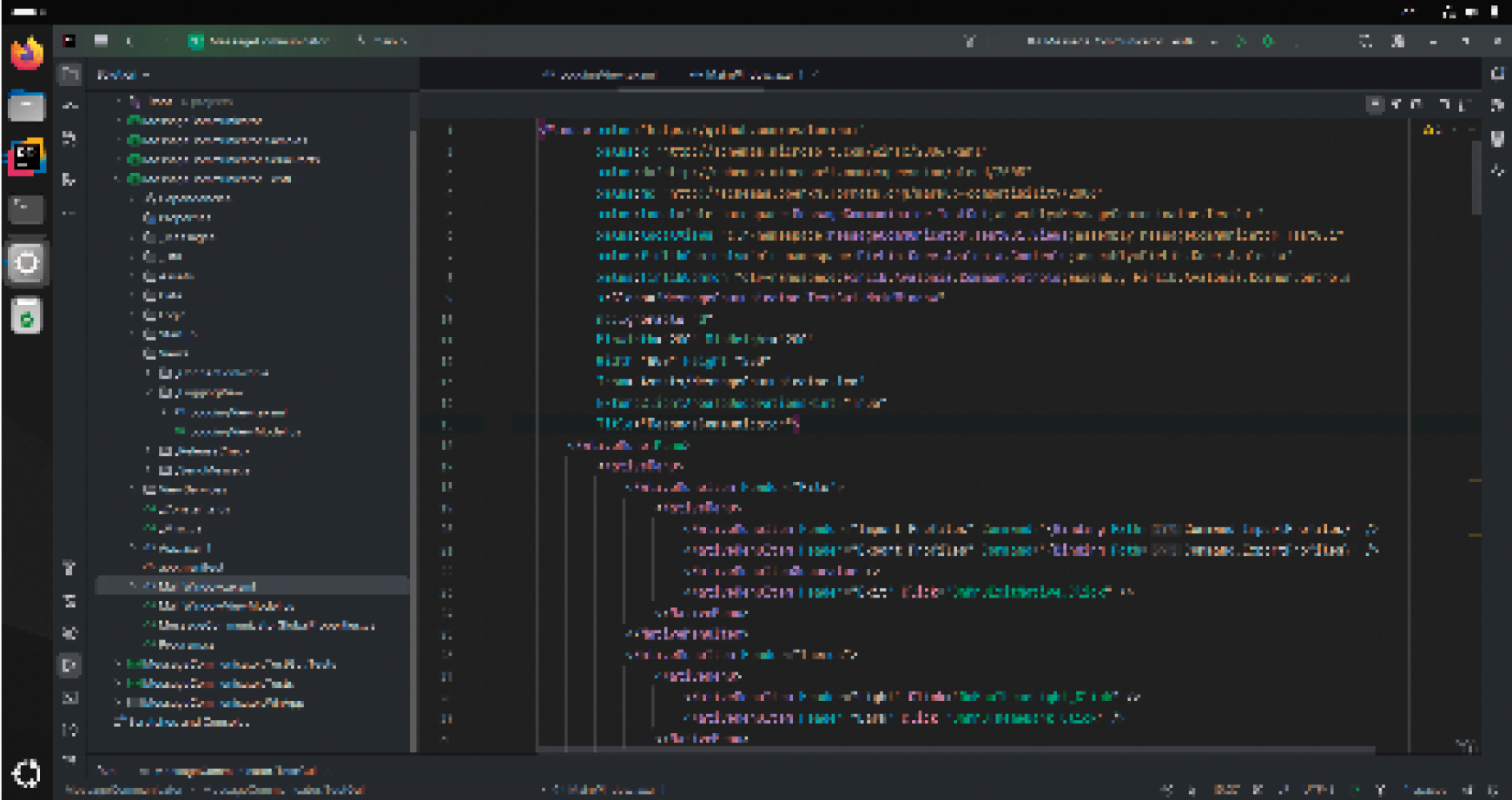This screenshot has width=1512, height=800.
Task: Open the run configuration dropdown in toolbar
Action: point(1120,41)
